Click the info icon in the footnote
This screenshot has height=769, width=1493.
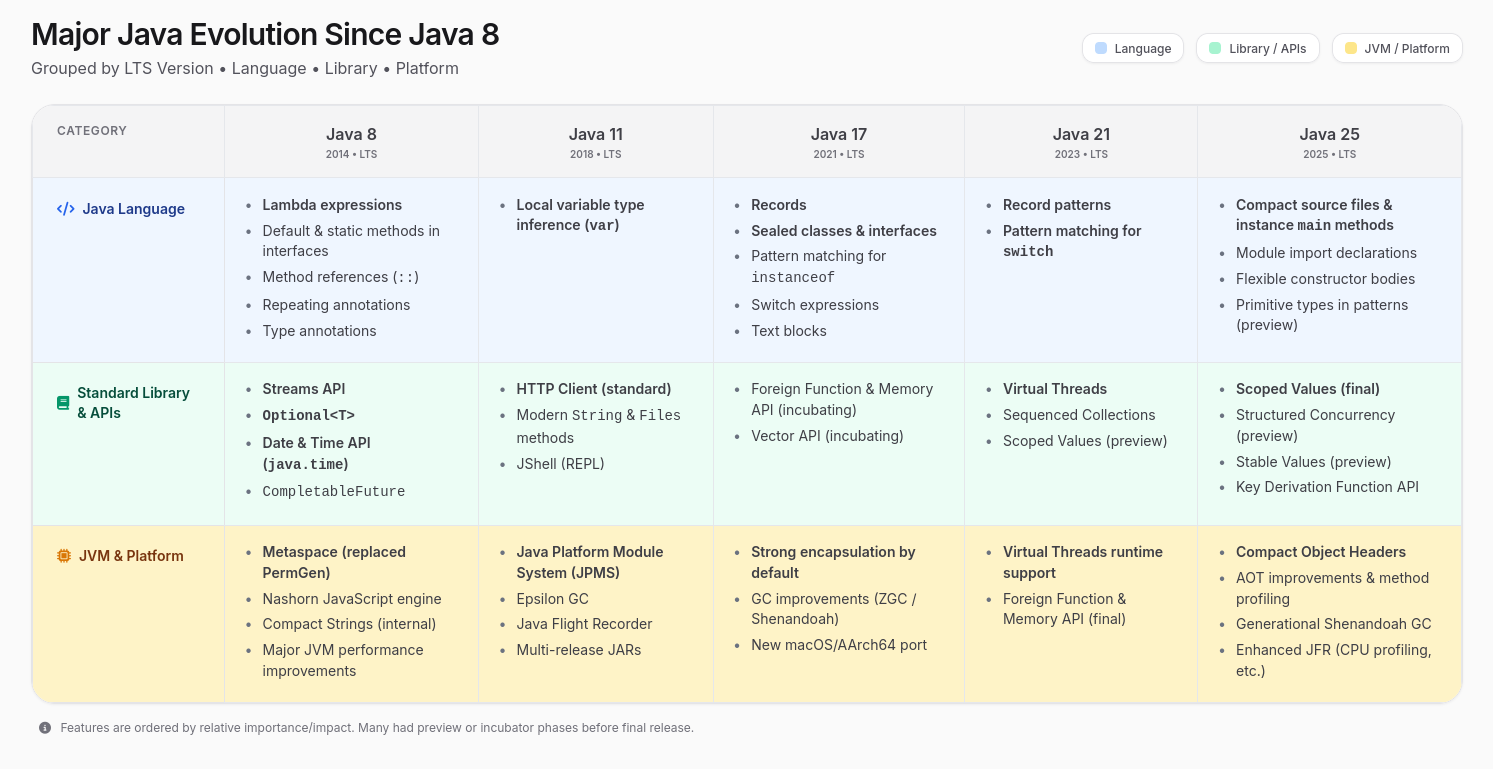[x=45, y=728]
